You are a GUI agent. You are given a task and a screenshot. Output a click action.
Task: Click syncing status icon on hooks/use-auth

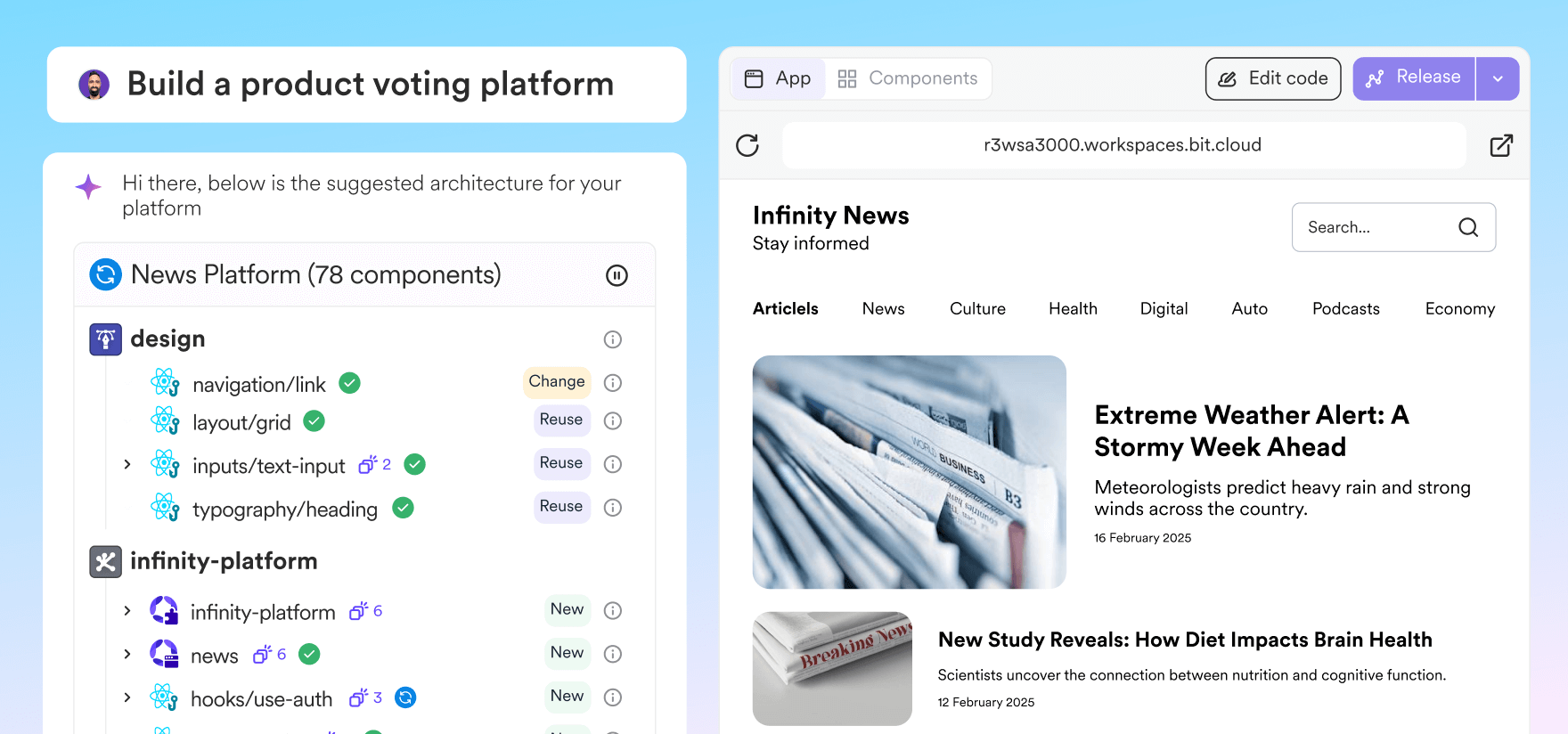pos(405,697)
